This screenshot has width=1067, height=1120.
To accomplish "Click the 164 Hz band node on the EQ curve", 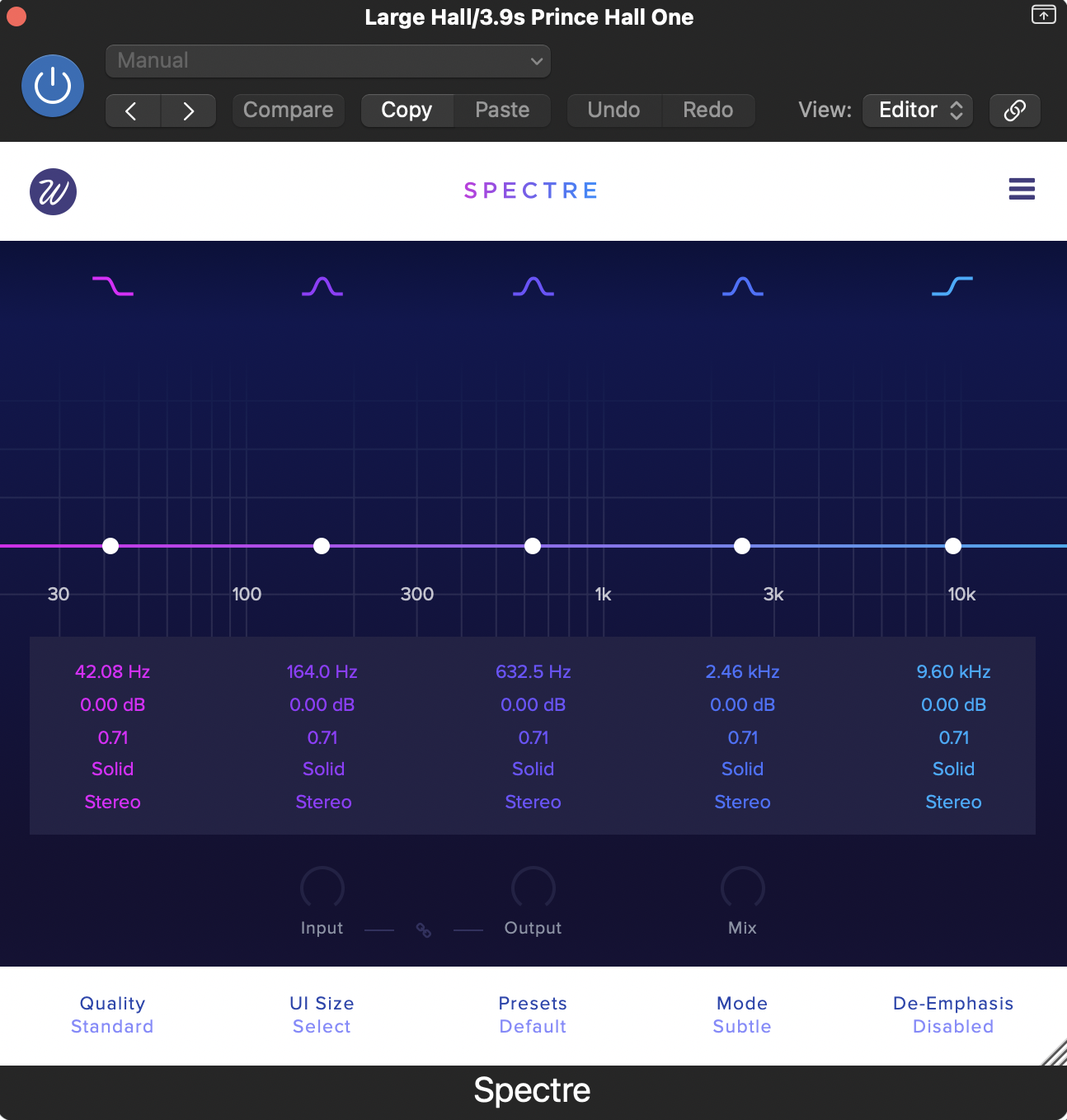I will click(x=322, y=546).
